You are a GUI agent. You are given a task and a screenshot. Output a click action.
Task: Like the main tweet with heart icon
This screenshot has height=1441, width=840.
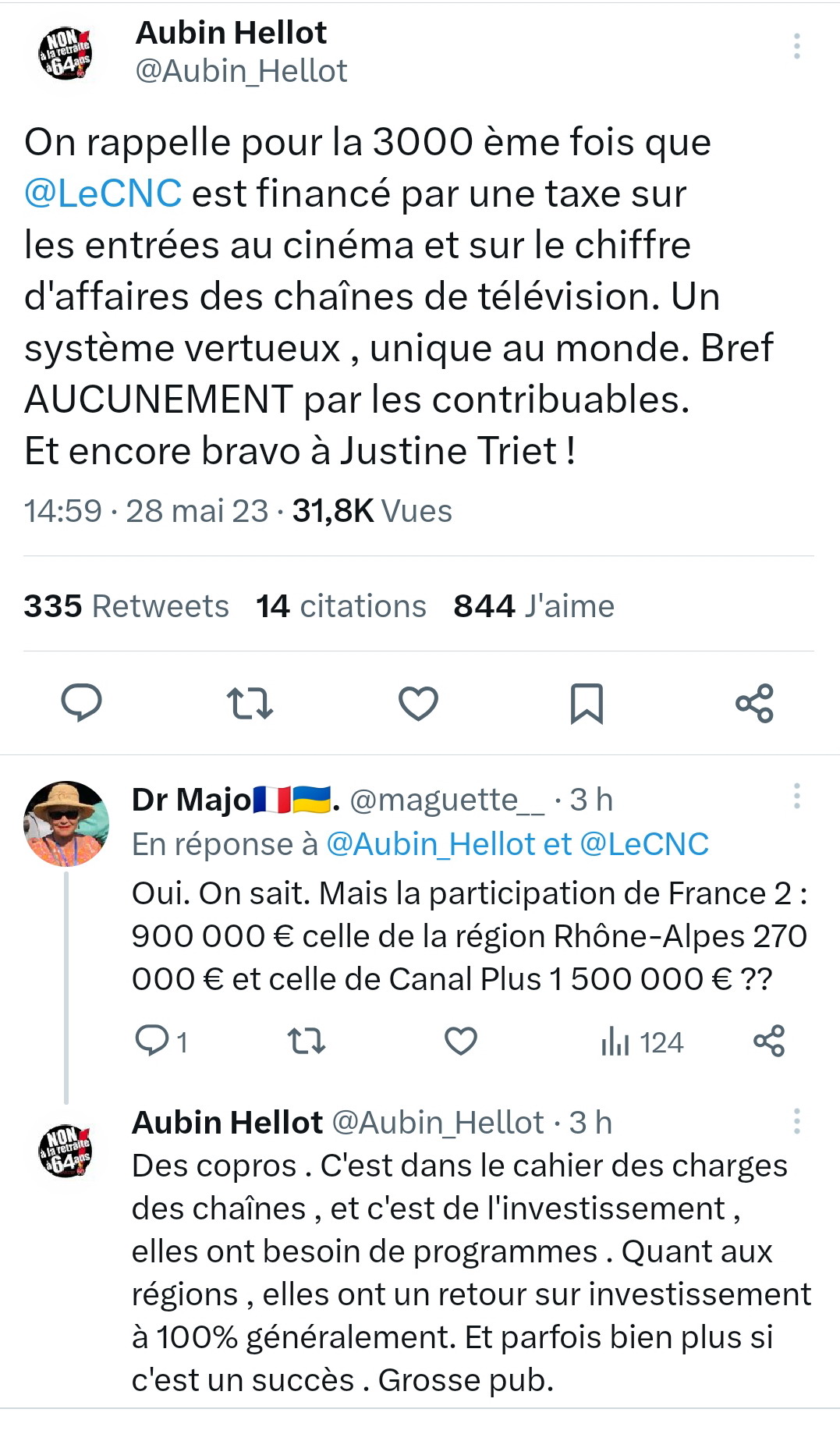[x=418, y=703]
